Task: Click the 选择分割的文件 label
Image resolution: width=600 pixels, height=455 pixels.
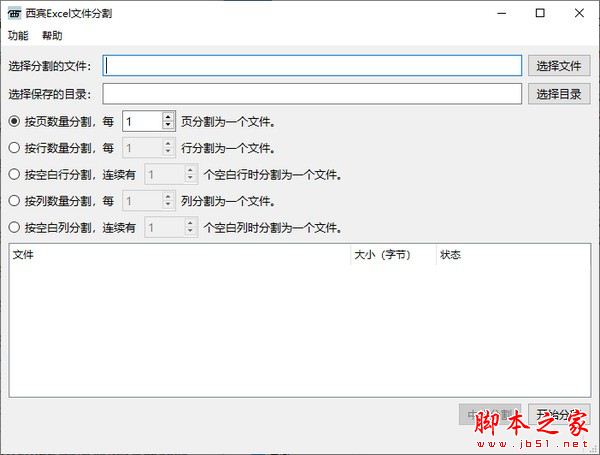Action: (x=50, y=66)
